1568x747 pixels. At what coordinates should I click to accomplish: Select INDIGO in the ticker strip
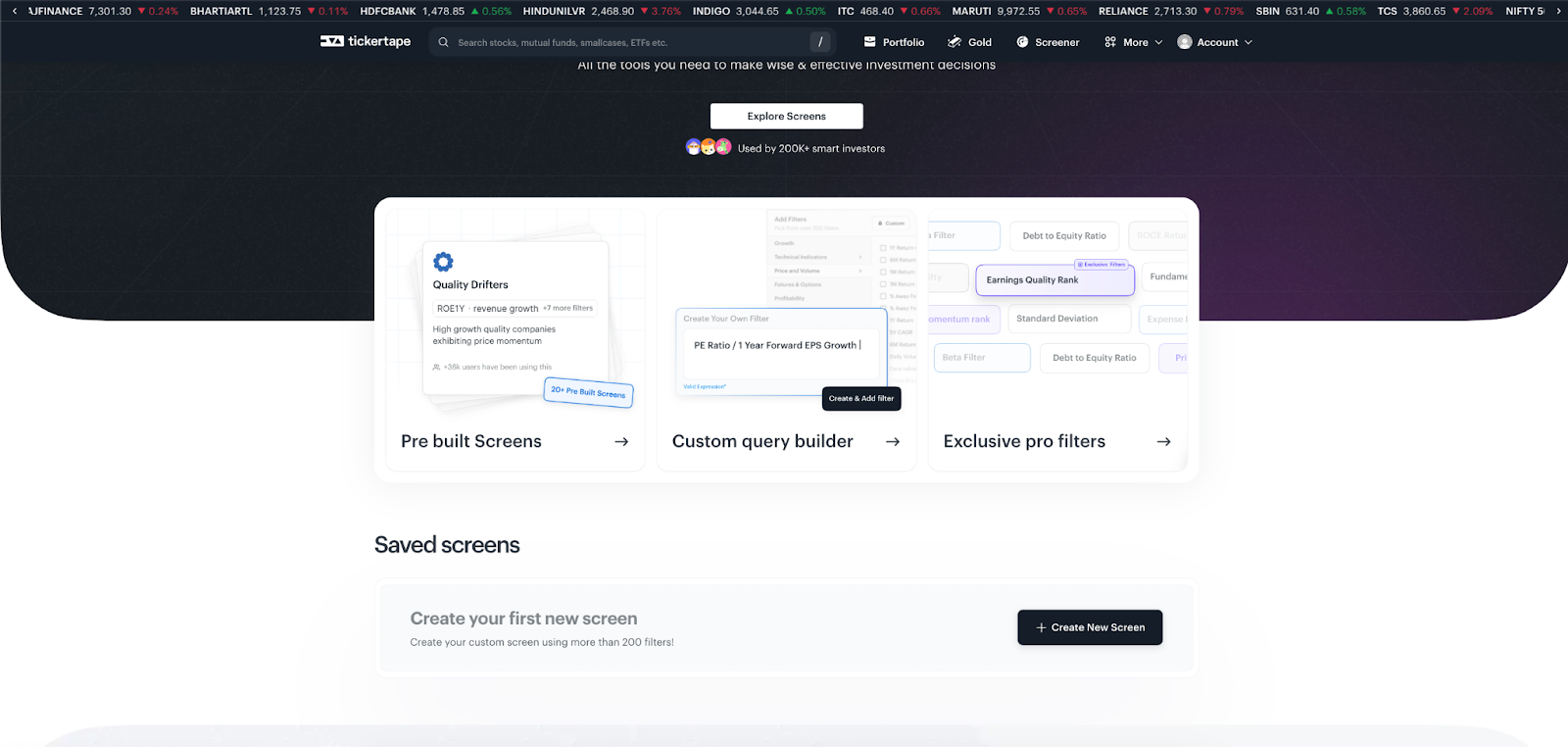click(x=759, y=11)
